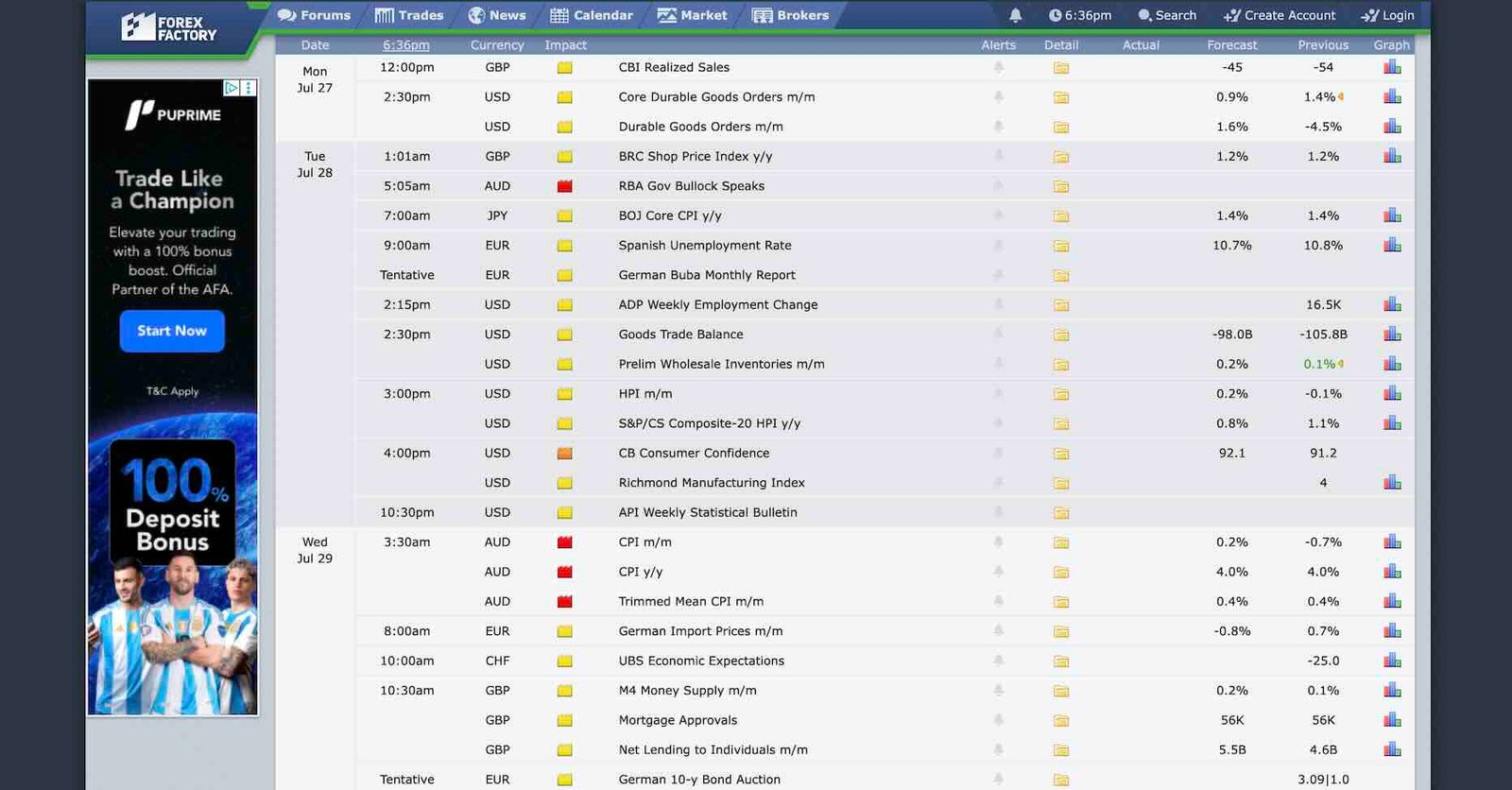Open the graph for Core Durable Goods Orders
1512x790 pixels.
click(x=1392, y=96)
